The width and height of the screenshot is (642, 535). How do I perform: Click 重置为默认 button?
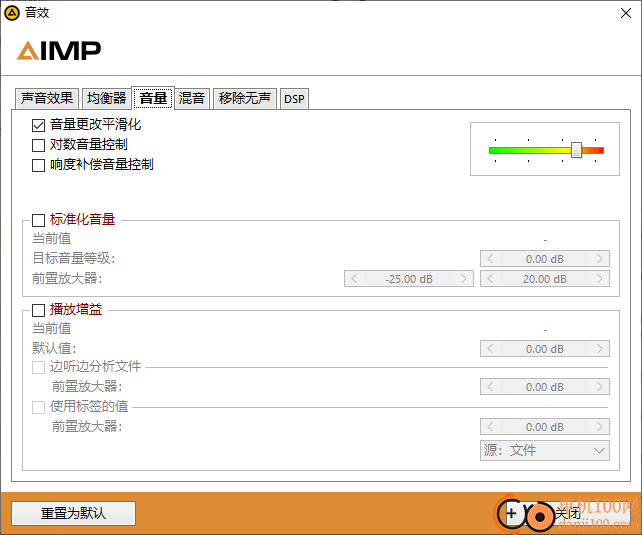(73, 513)
